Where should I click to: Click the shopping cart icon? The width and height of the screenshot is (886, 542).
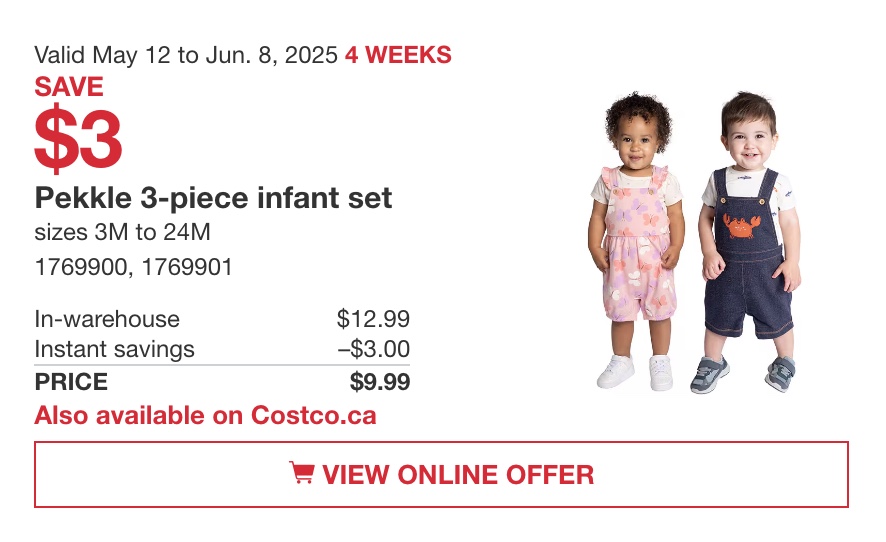[302, 472]
